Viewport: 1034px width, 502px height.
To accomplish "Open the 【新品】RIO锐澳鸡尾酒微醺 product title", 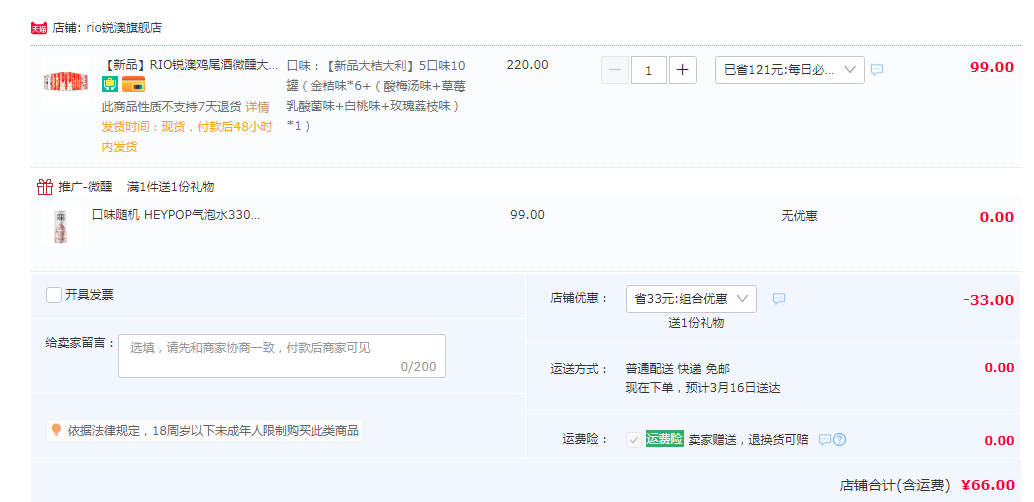I will (x=190, y=65).
